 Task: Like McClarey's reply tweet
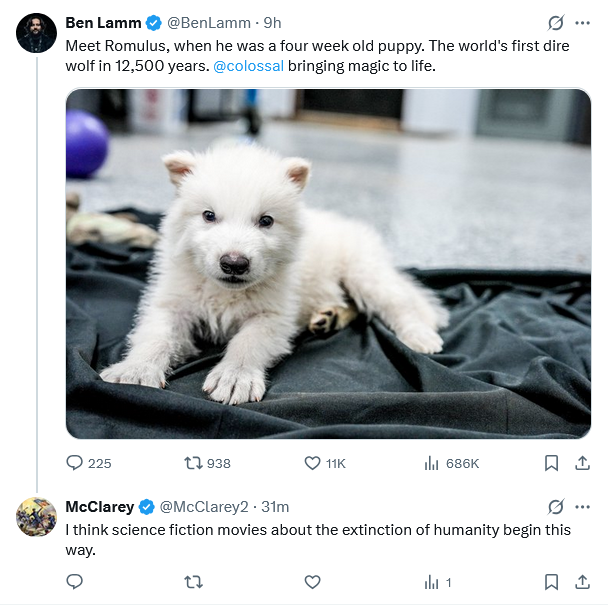click(312, 581)
